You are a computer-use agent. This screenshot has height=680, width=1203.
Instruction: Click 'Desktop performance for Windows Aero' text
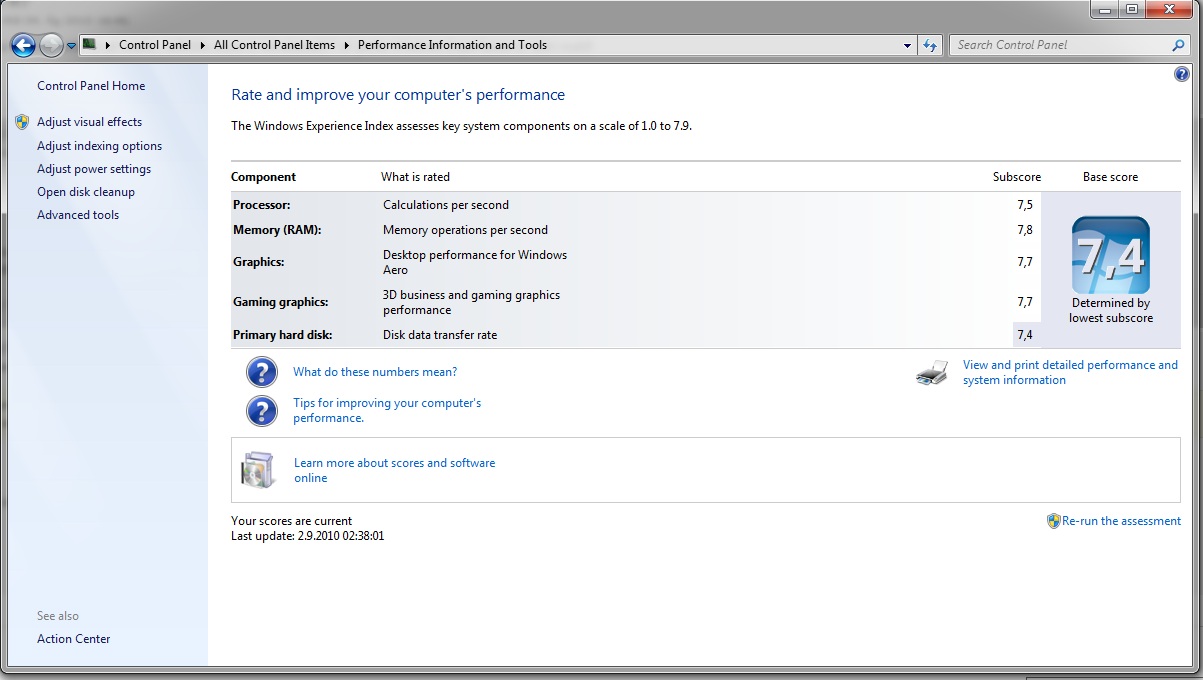(x=475, y=262)
